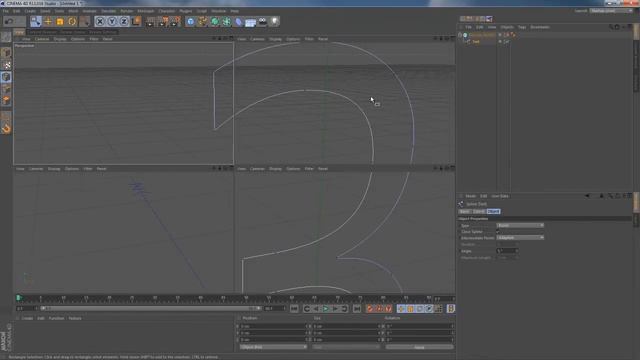Image resolution: width=640 pixels, height=360 pixels.
Task: Switch to the Coord attributes tab
Action: pos(478,211)
